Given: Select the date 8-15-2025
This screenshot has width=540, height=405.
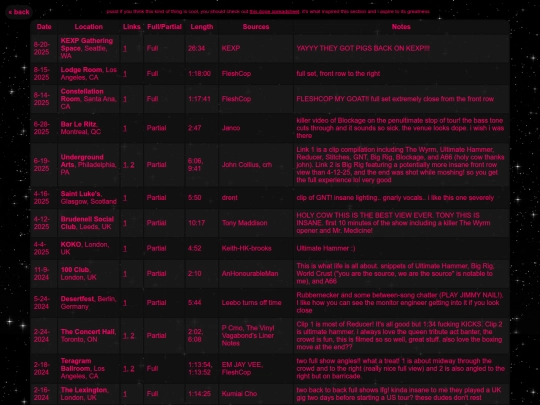Looking at the screenshot, I should [42, 74].
